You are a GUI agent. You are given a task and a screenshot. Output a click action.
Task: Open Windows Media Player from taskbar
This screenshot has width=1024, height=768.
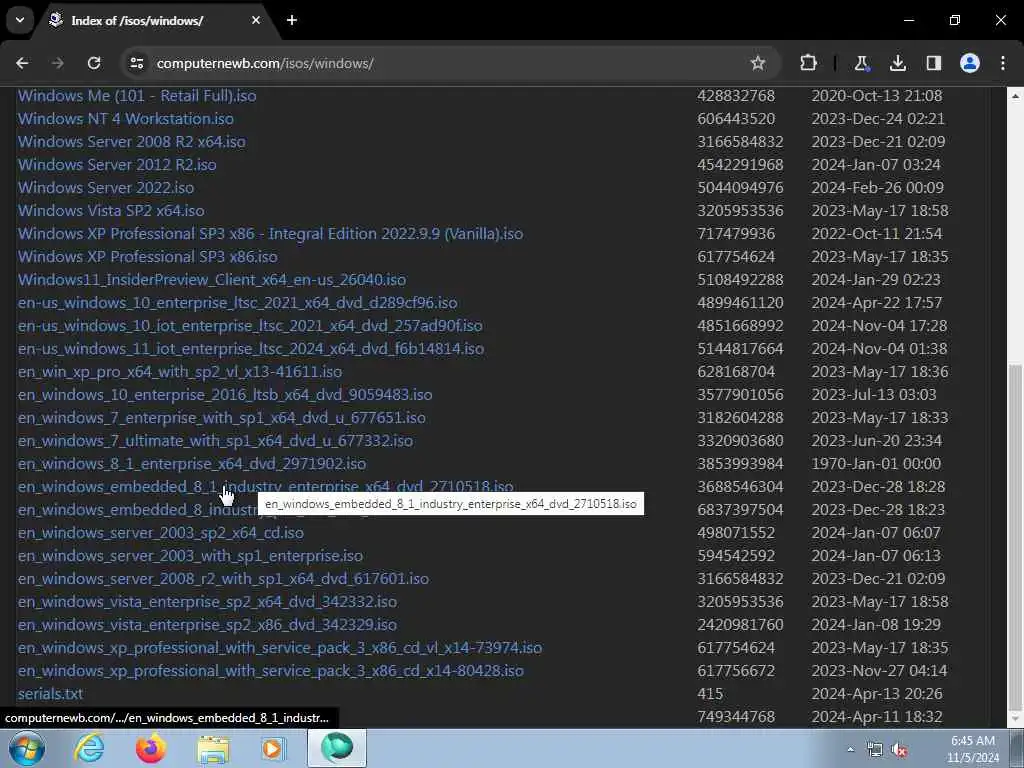[x=274, y=748]
